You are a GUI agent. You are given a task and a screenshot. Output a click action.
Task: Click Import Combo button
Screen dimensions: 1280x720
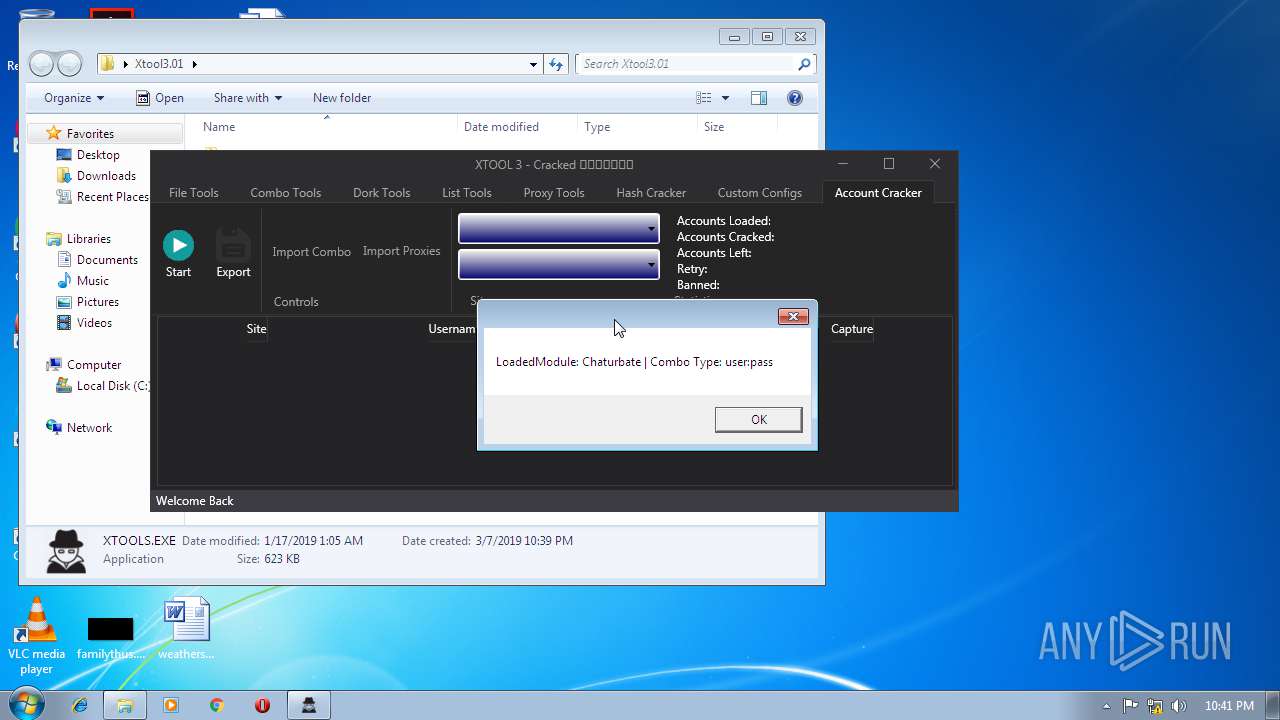311,252
